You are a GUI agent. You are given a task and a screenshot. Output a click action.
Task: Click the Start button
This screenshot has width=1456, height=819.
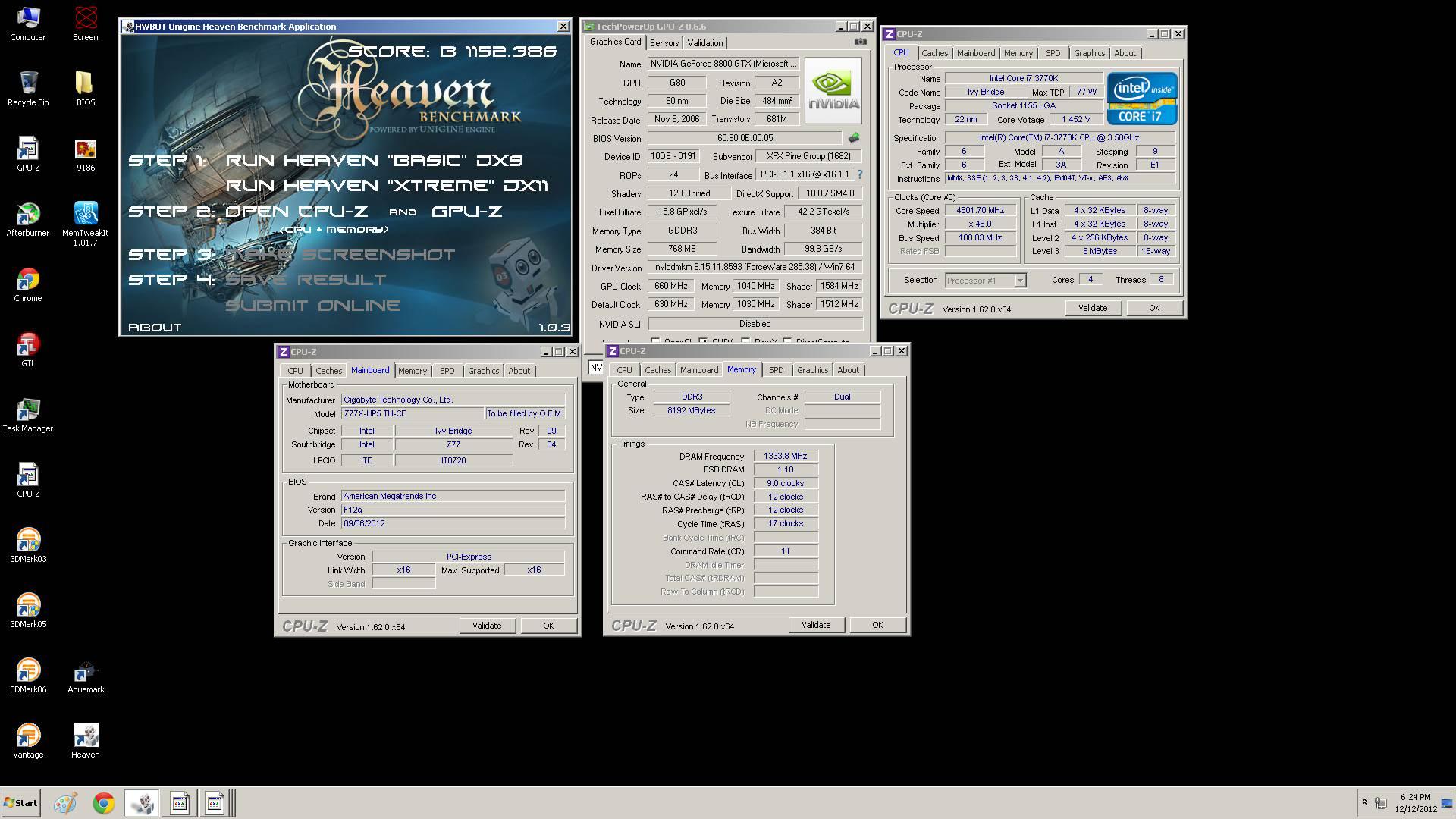click(20, 803)
